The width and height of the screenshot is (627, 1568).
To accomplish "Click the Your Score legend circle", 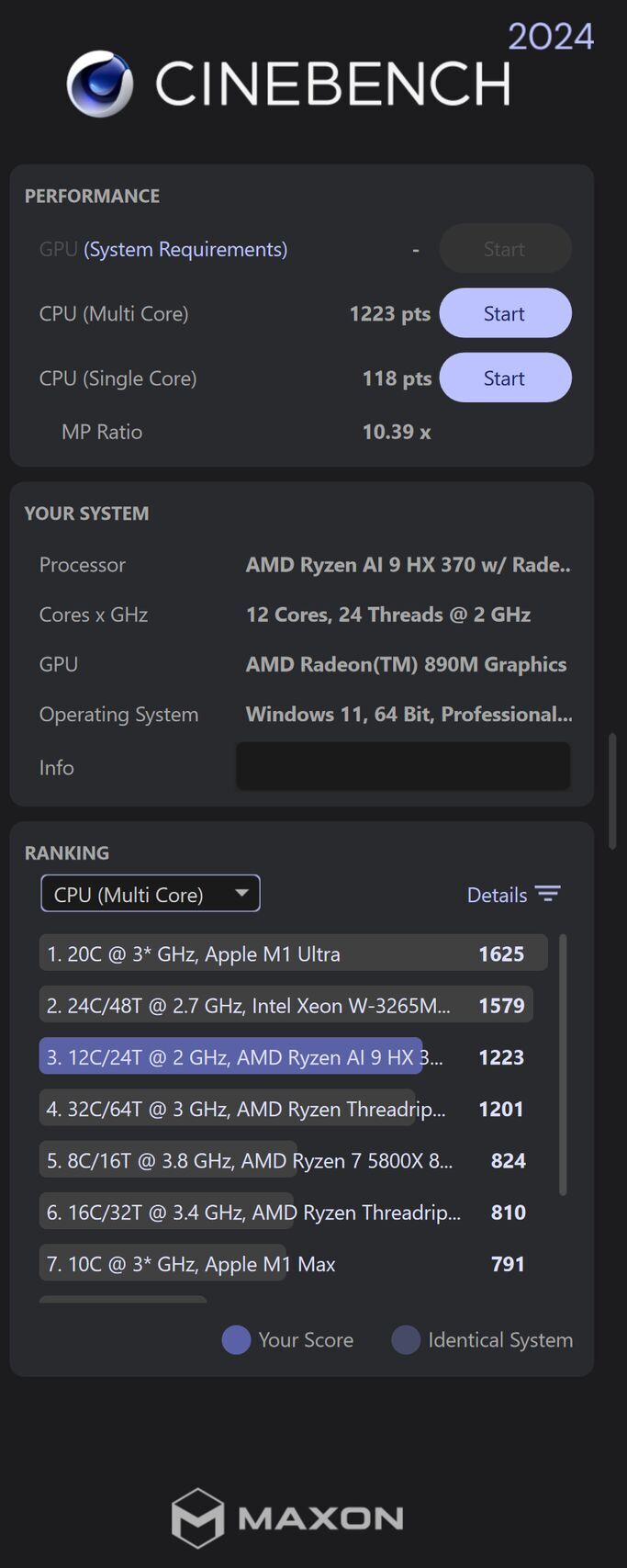I will [236, 1340].
